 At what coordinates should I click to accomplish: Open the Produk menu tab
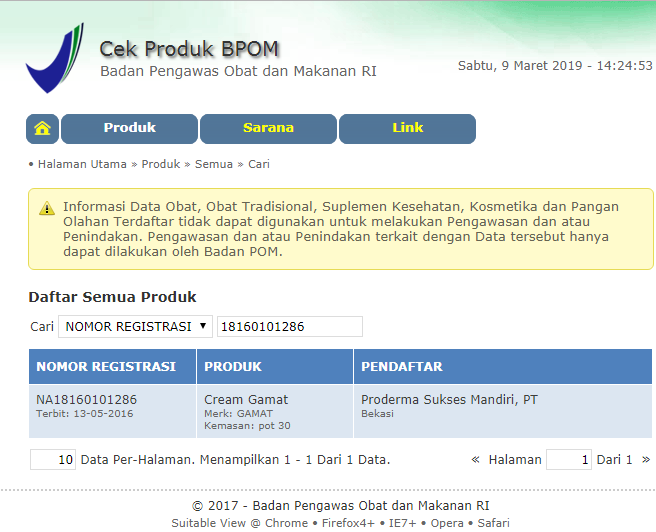129,128
